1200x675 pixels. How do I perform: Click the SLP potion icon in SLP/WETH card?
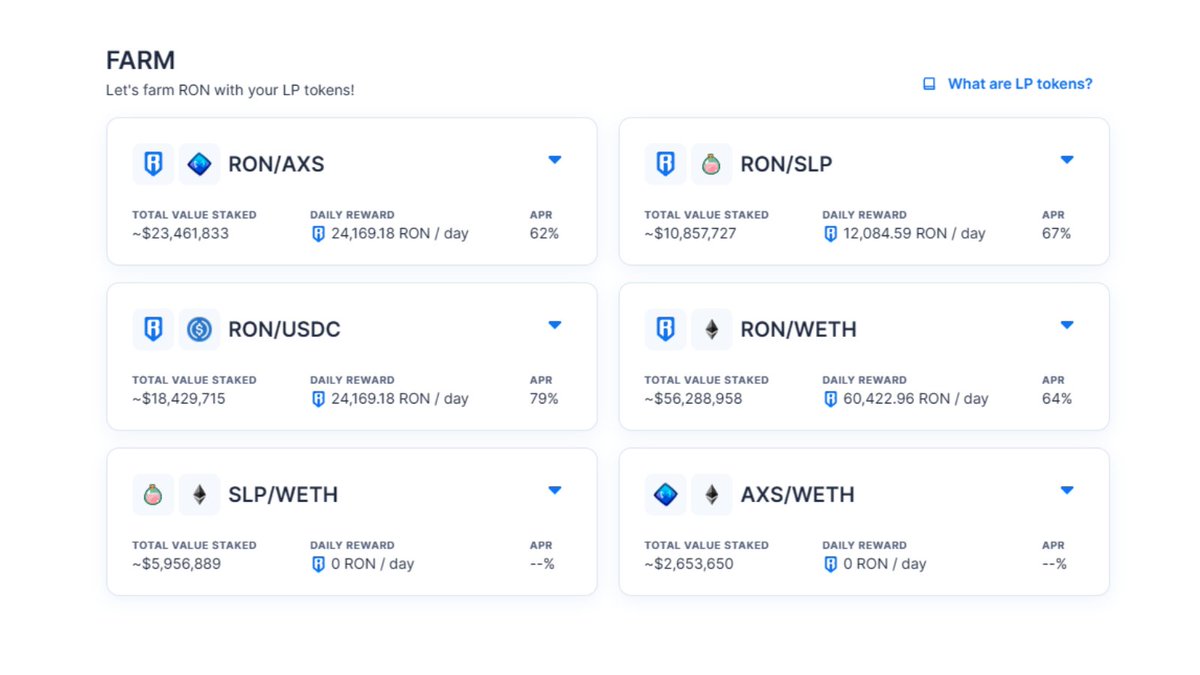153,494
